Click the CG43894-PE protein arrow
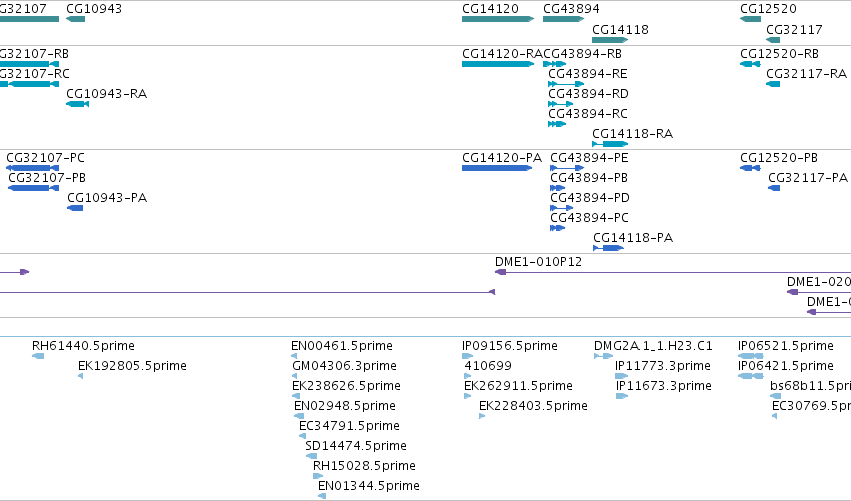851x501 pixels. coord(567,168)
